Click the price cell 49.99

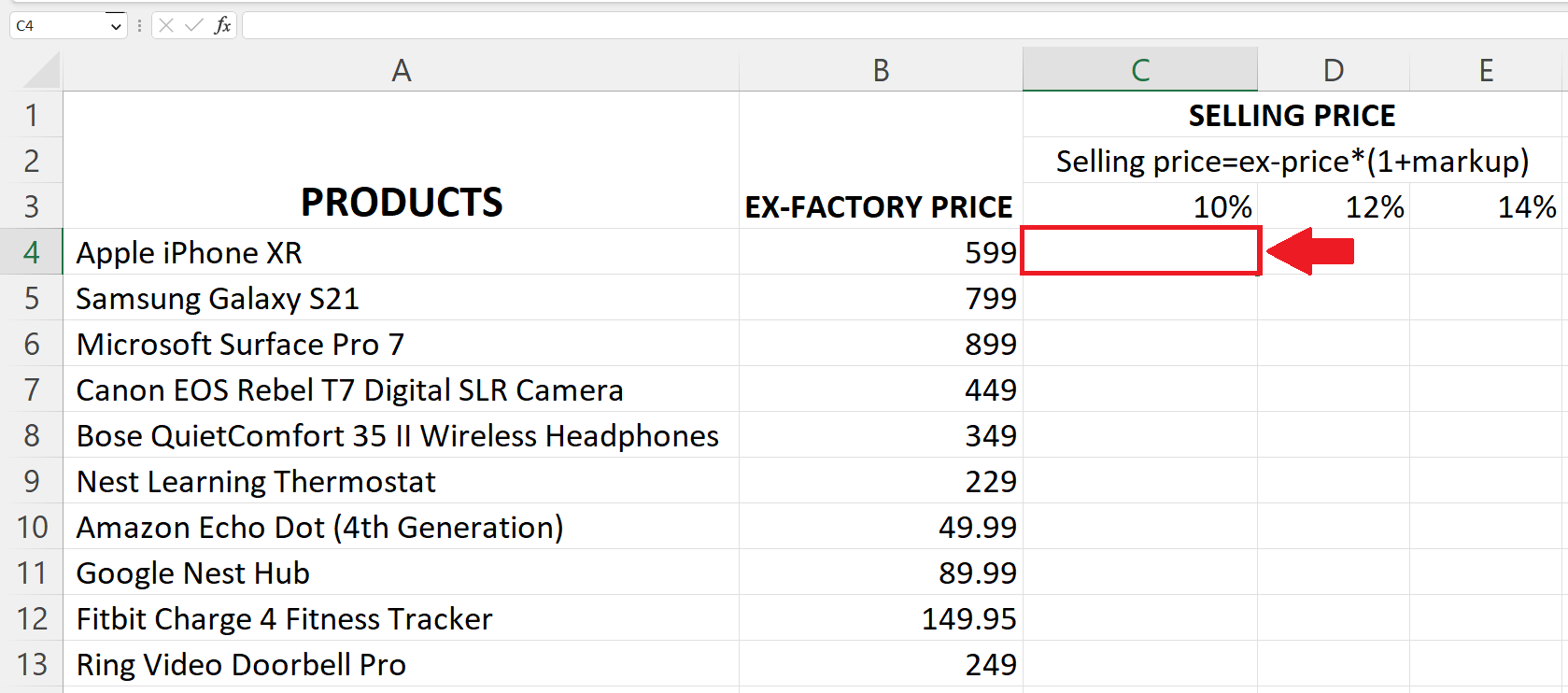click(881, 527)
